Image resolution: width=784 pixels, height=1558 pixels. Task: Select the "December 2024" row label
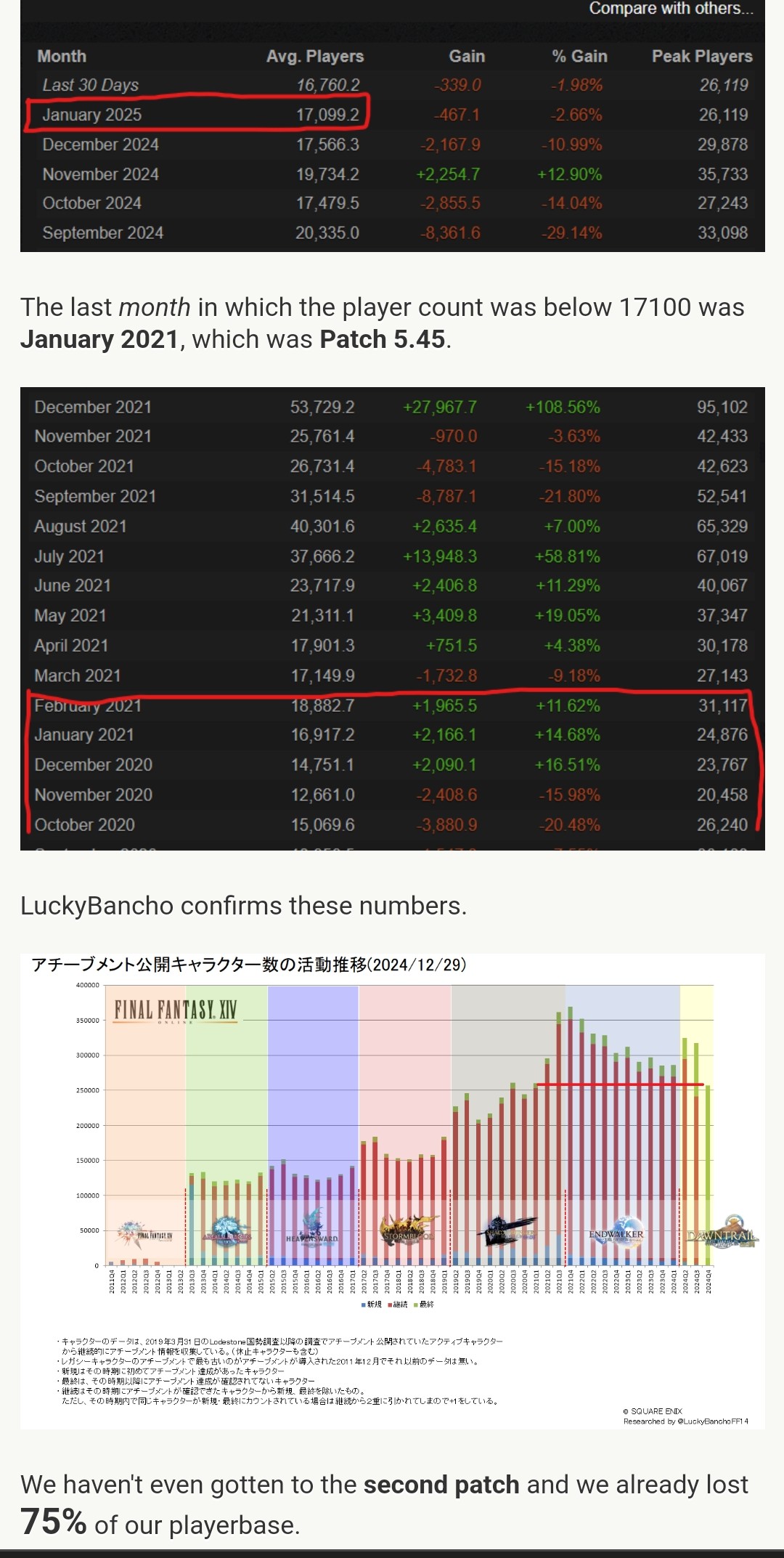100,145
